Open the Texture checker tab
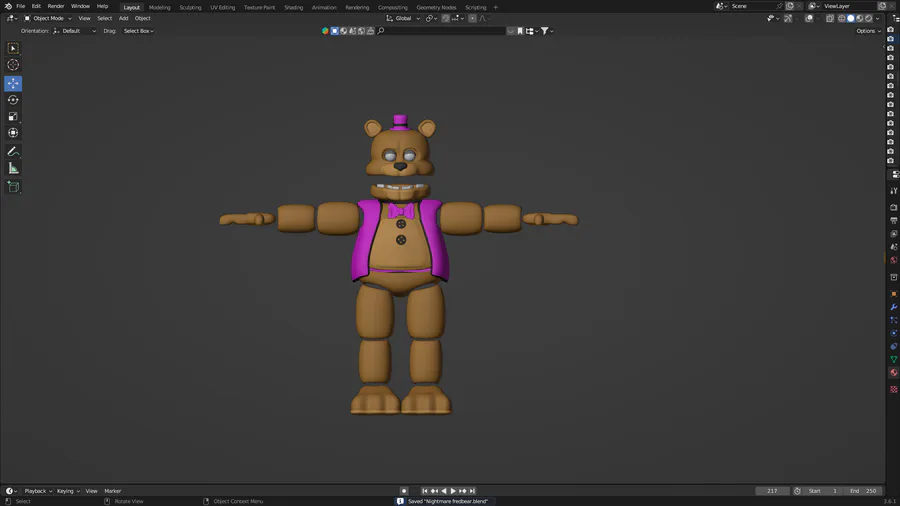Viewport: 900px width, 506px height. coord(894,389)
